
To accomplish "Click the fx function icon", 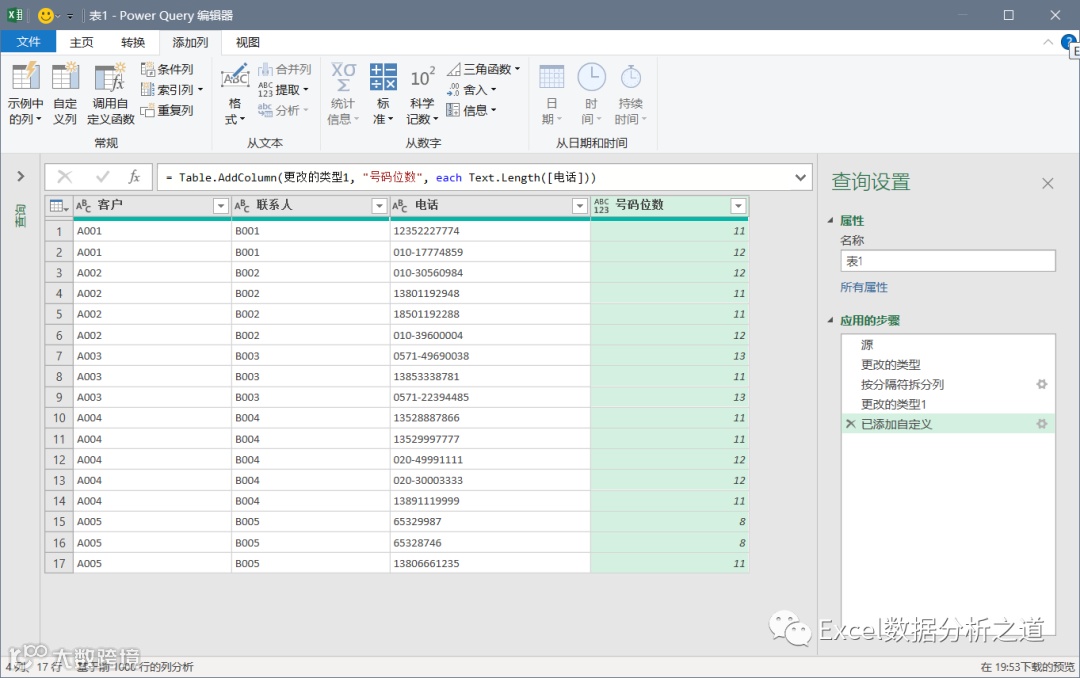I will point(134,177).
